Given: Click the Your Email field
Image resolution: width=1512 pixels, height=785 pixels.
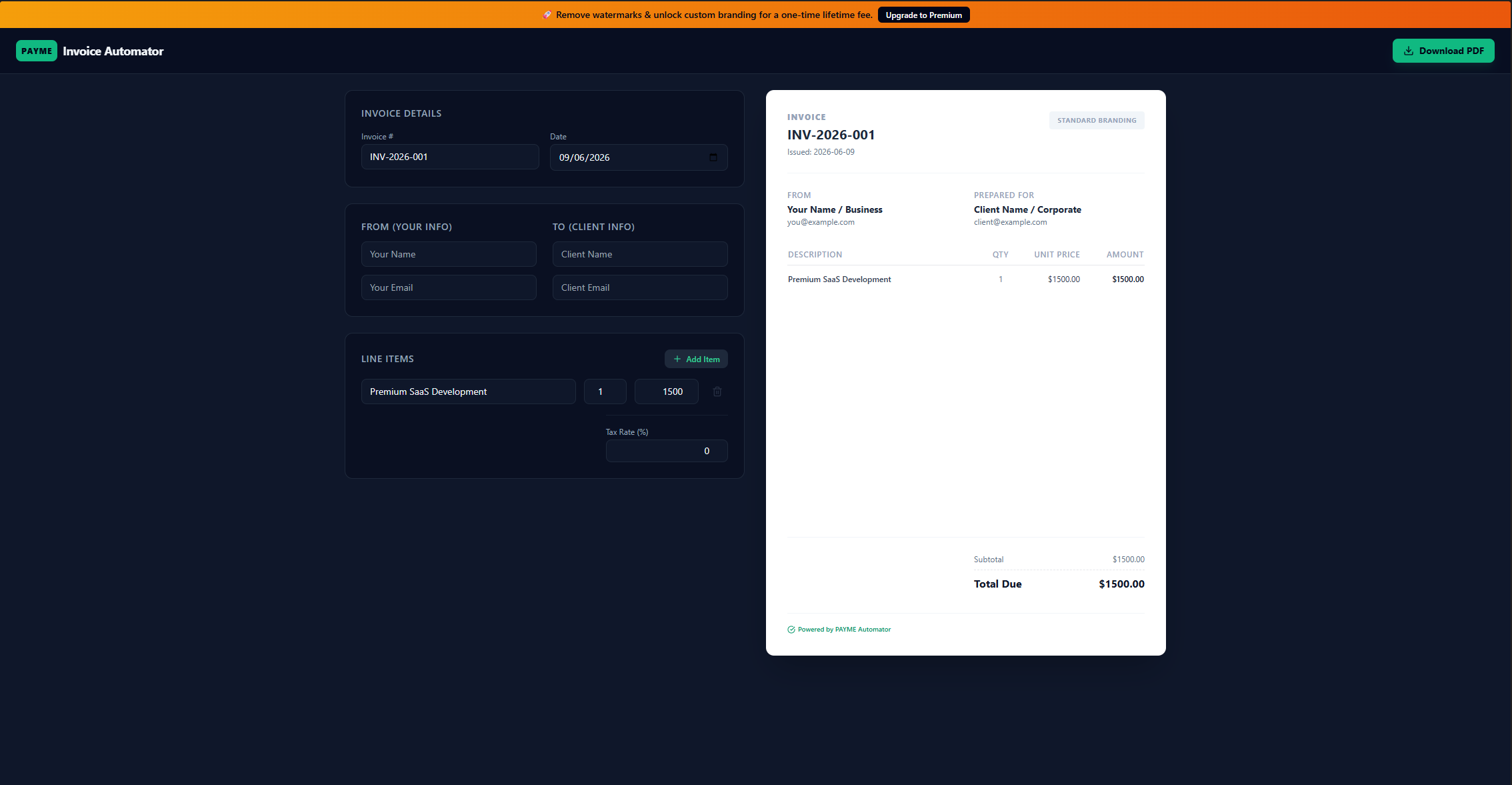Looking at the screenshot, I should pos(449,287).
